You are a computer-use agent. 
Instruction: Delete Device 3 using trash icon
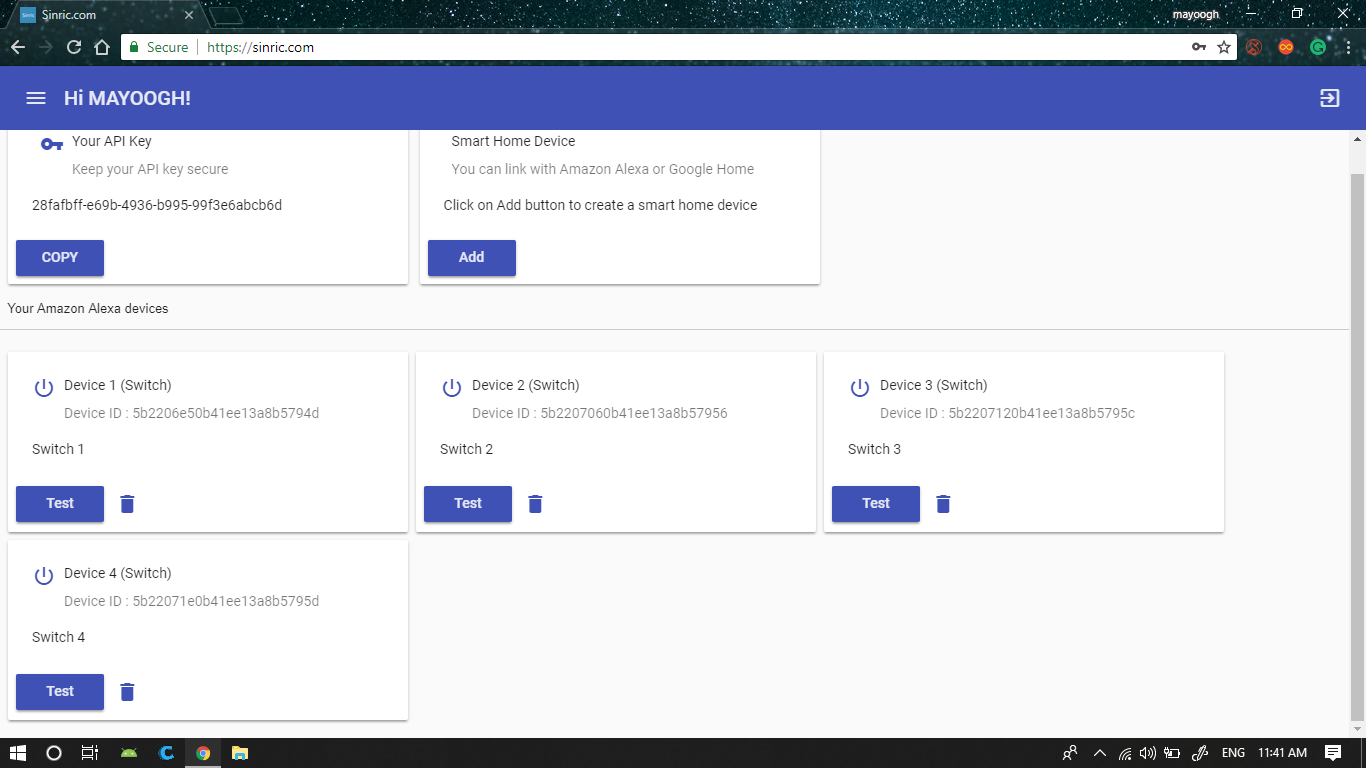pyautogui.click(x=943, y=504)
